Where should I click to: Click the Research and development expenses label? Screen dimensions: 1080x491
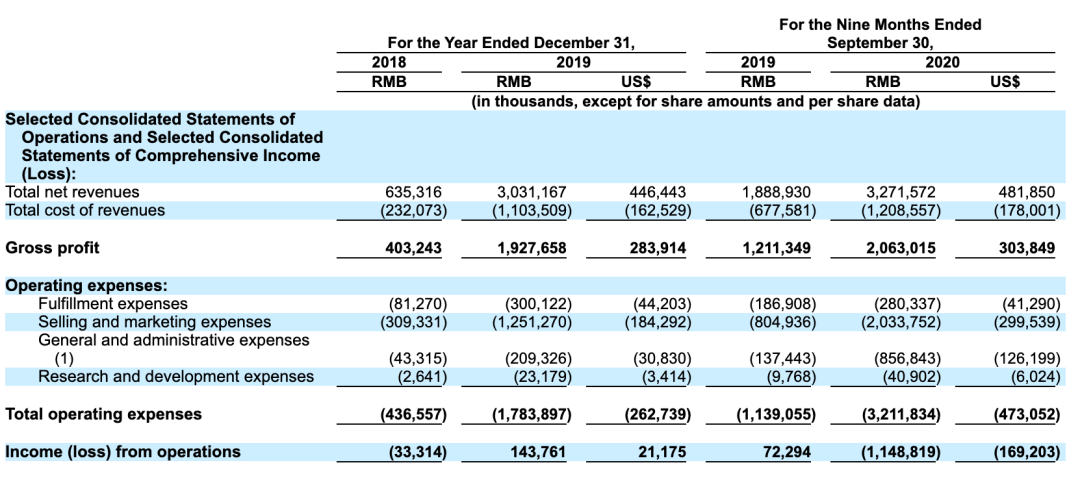[175, 377]
